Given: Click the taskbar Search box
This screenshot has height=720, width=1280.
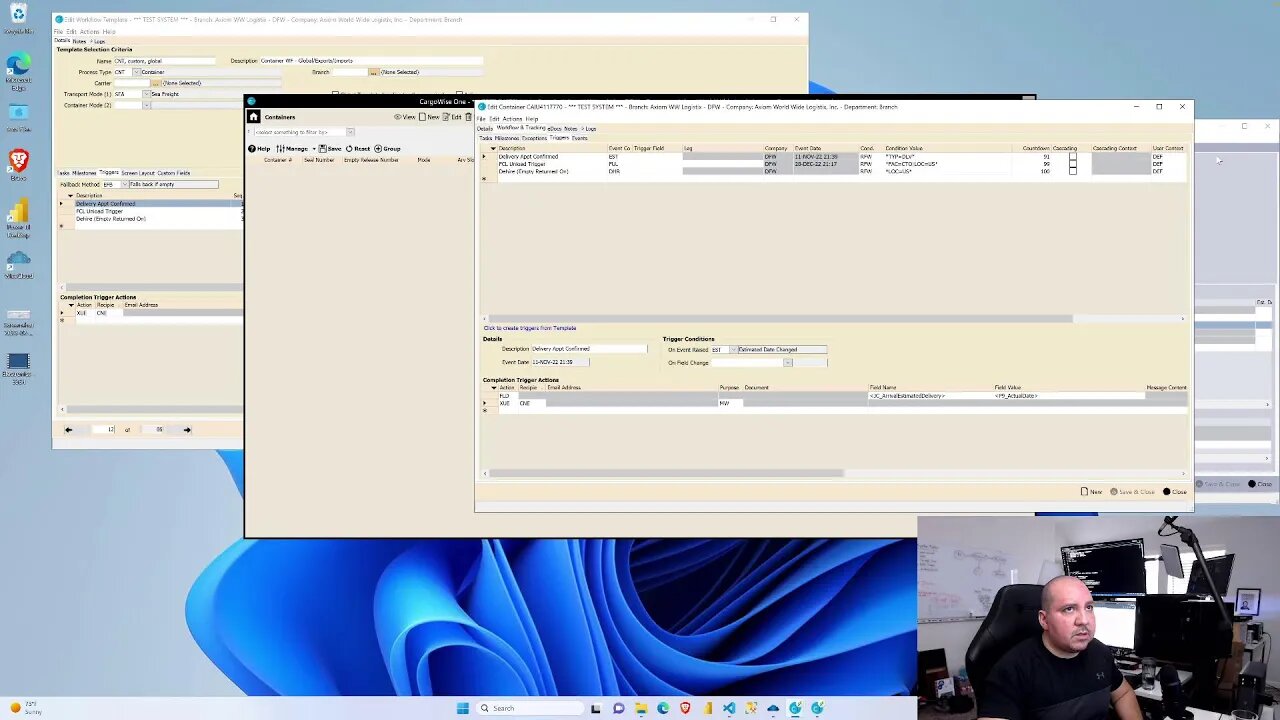Looking at the screenshot, I should click(x=528, y=708).
